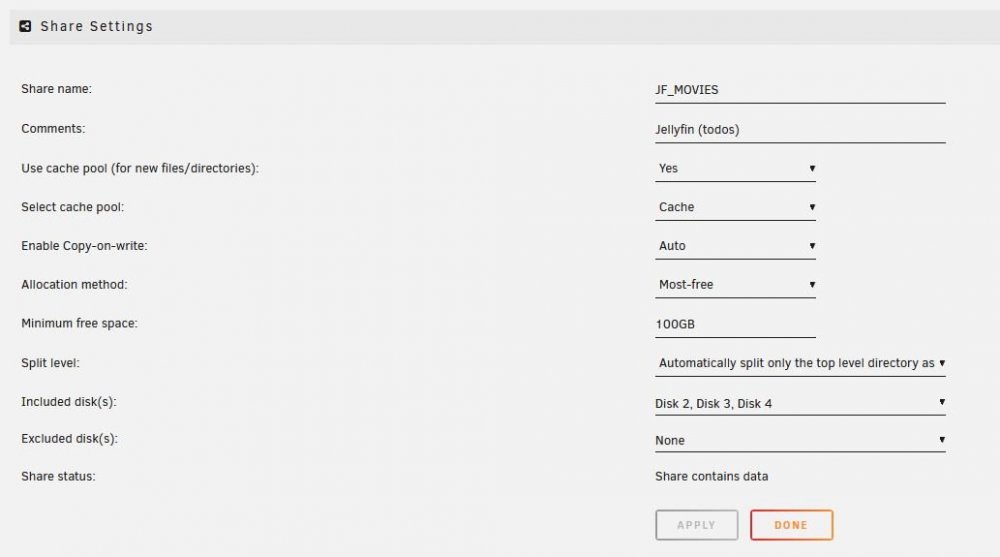This screenshot has width=1000, height=557.
Task: Click the Share Settings header icon
Action: [25, 26]
